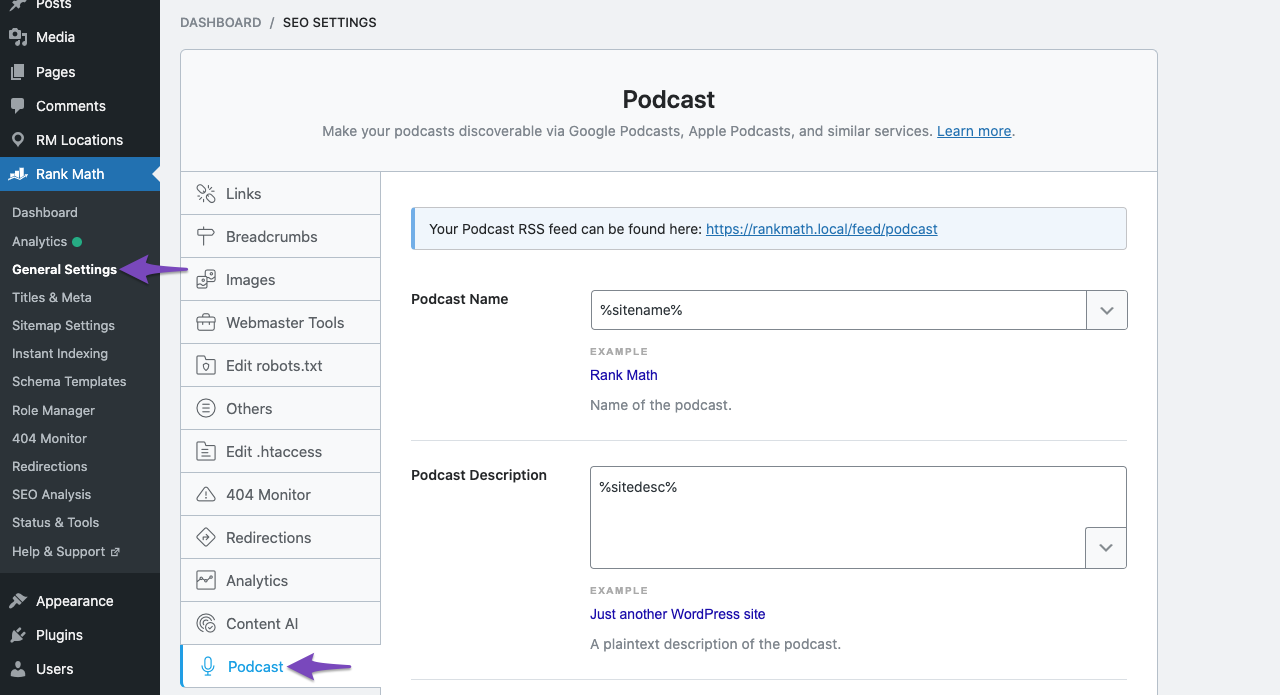Open Instant Indexing
Screen dimensions: 1280x695
point(60,353)
